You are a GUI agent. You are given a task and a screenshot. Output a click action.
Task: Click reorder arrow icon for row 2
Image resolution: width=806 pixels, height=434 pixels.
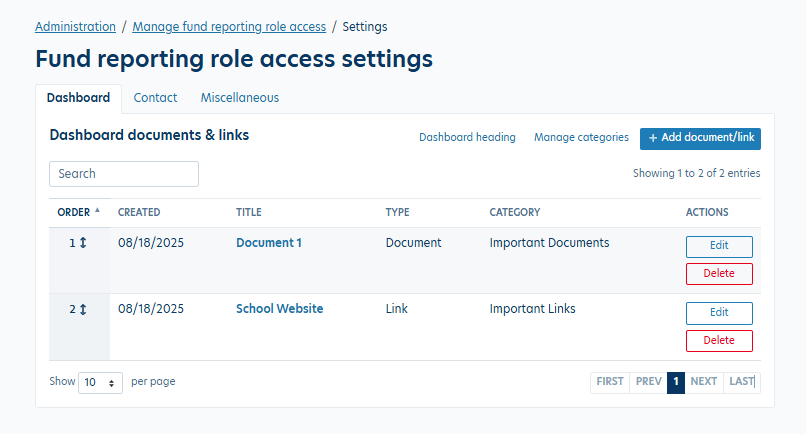click(83, 309)
